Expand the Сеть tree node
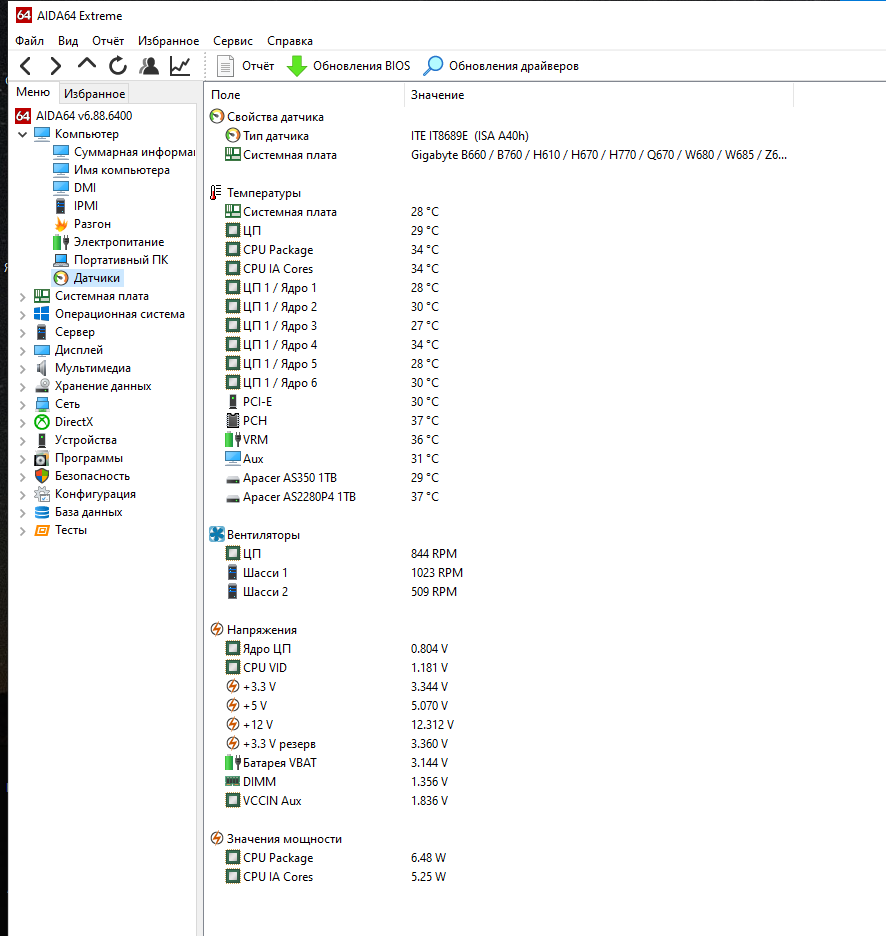The height and width of the screenshot is (936, 886). [23, 405]
